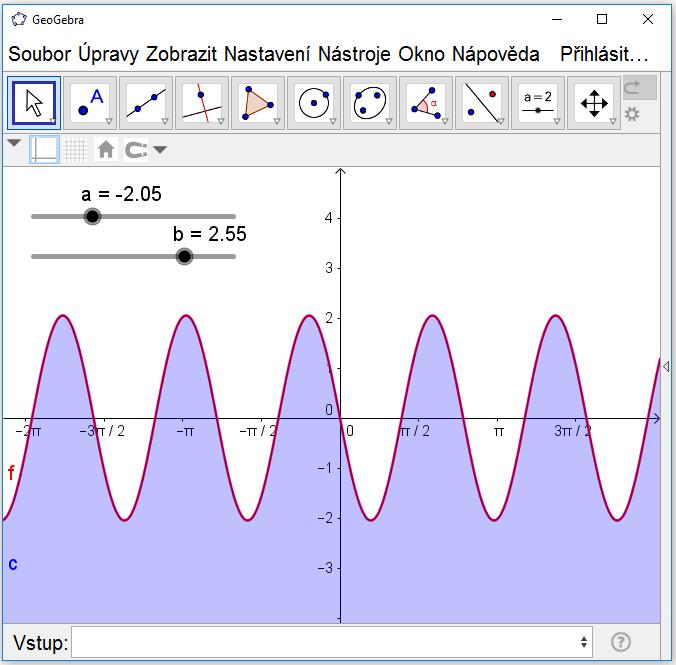The width and height of the screenshot is (676, 665).
Task: Select the Line through two points tool
Action: coord(146,103)
